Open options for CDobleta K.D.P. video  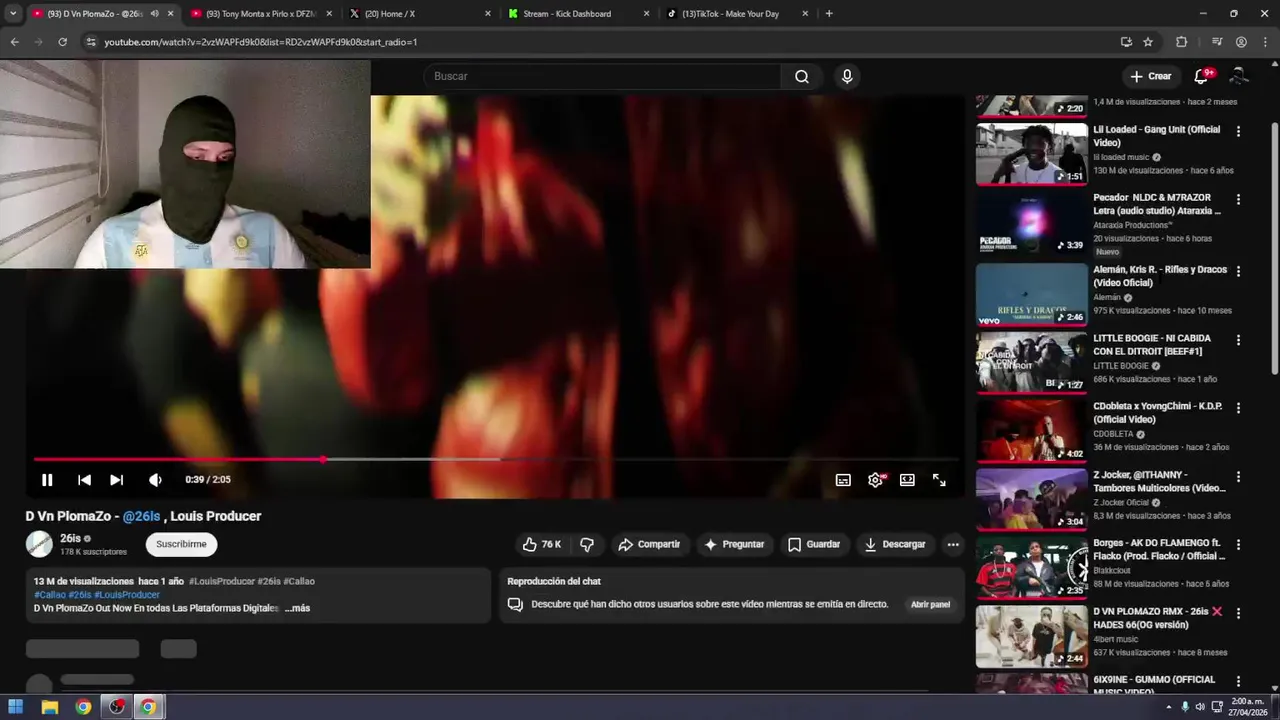[x=1238, y=408]
